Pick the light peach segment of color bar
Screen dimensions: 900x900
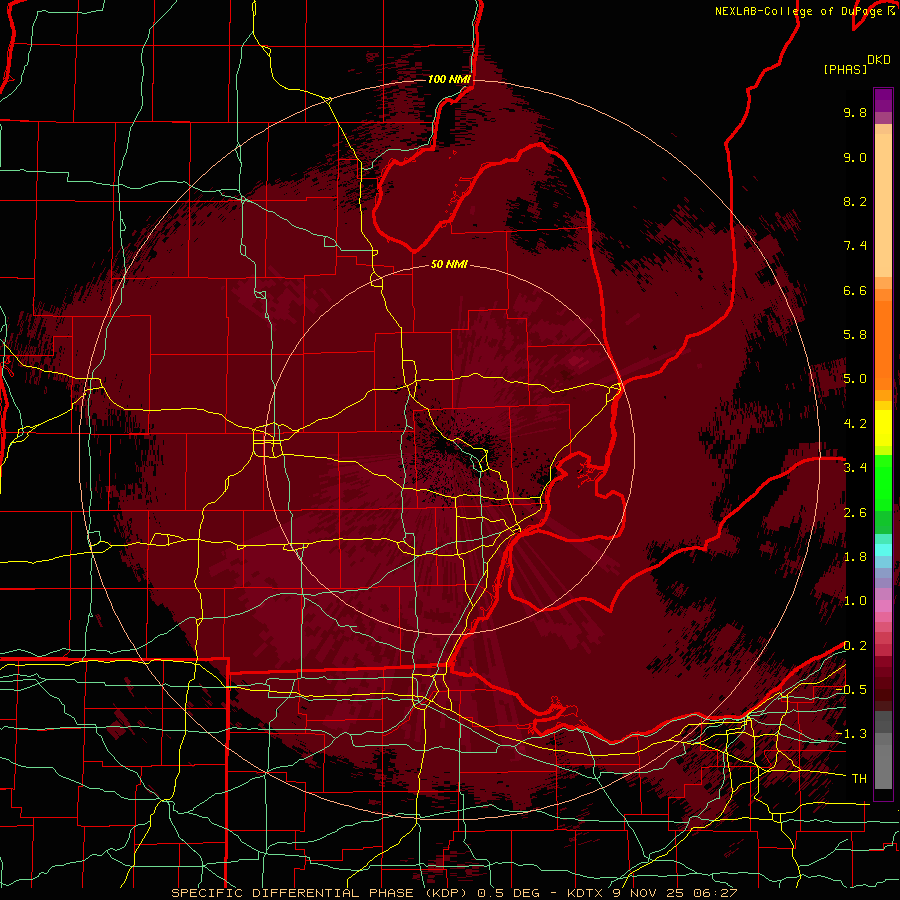[883, 205]
